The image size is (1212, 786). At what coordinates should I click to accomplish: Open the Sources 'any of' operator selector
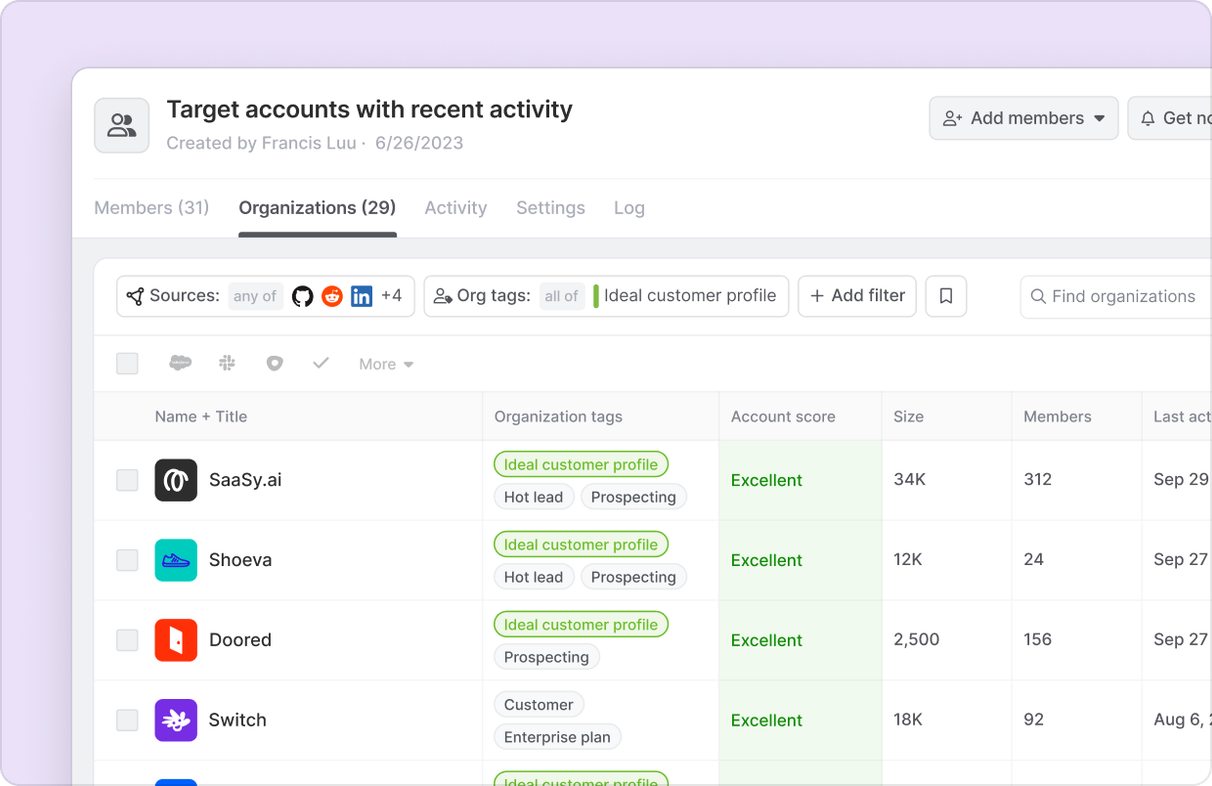[255, 296]
